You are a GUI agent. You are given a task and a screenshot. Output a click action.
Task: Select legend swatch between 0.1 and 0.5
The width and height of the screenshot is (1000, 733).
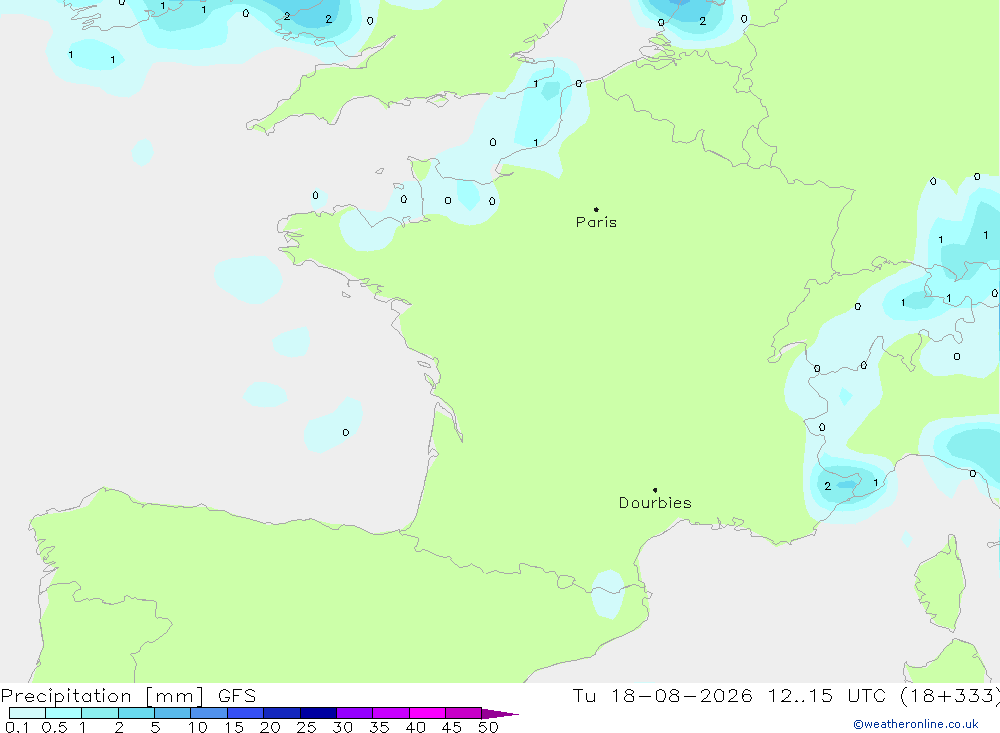tap(27, 713)
